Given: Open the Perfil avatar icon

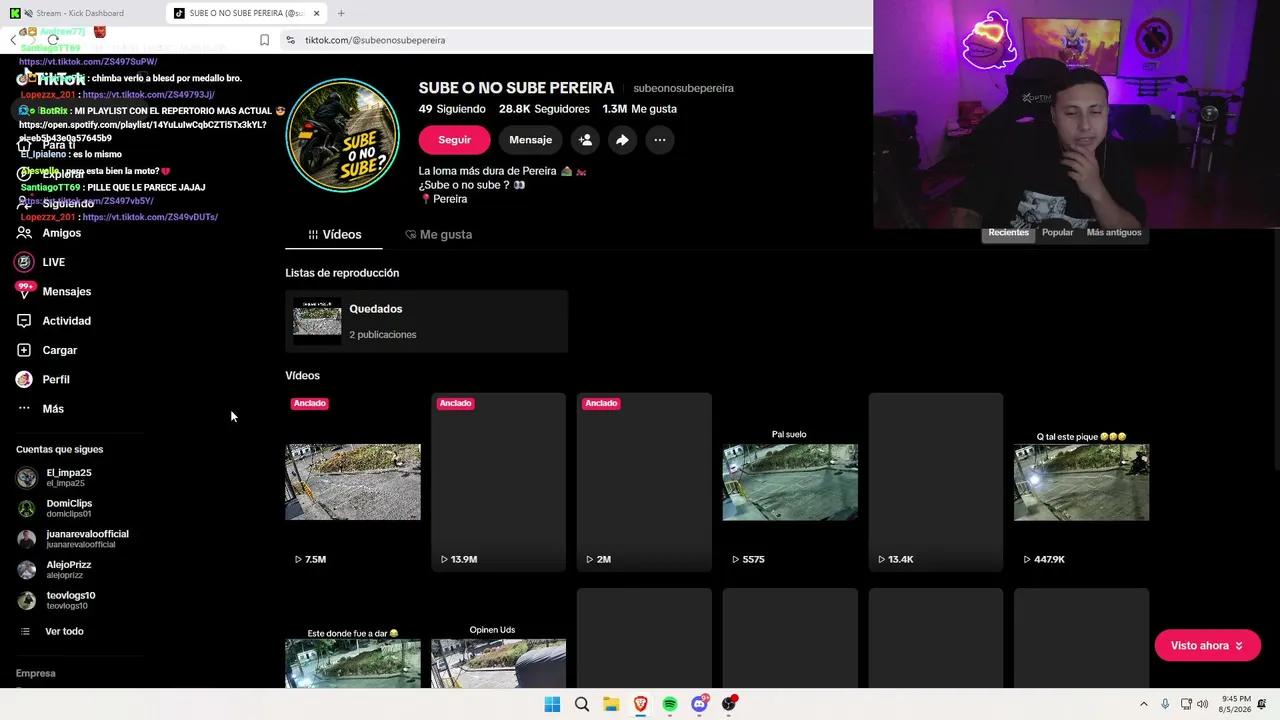Looking at the screenshot, I should tap(24, 380).
